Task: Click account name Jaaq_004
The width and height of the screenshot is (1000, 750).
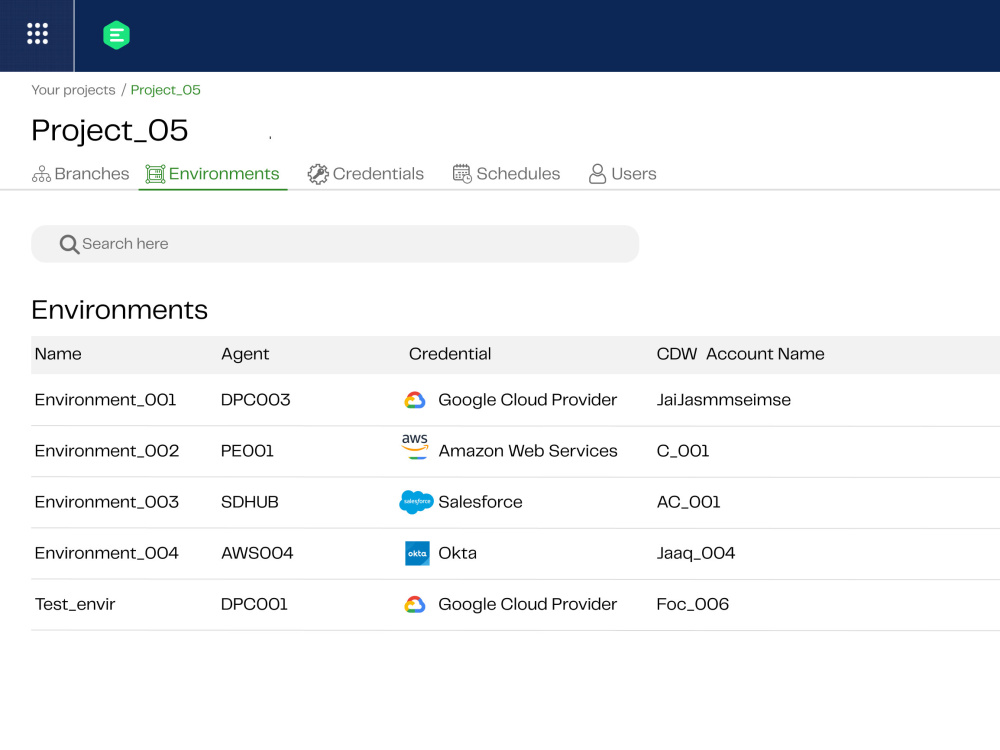Action: [x=696, y=553]
